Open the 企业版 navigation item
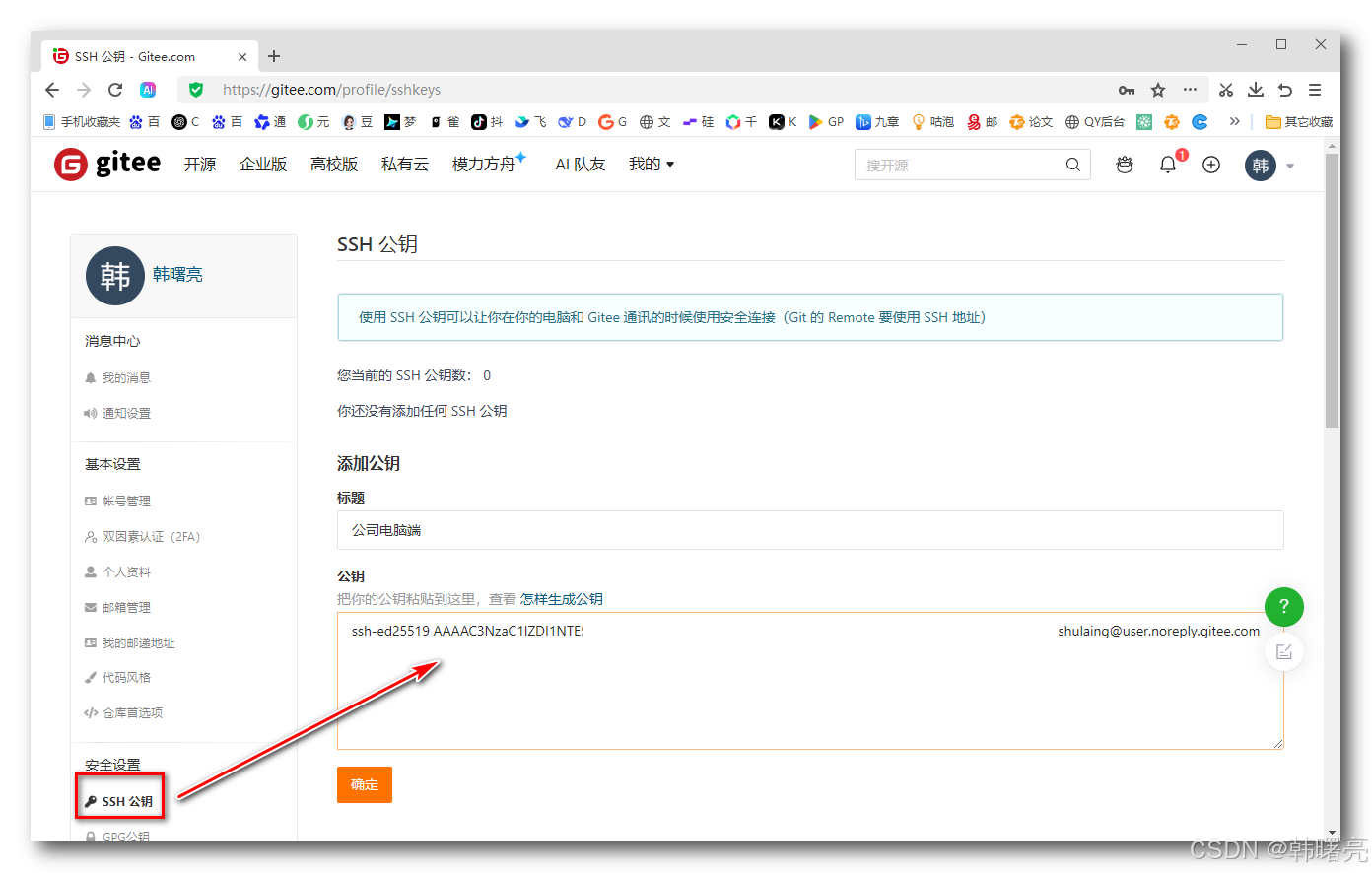1372x873 pixels. coord(263,165)
